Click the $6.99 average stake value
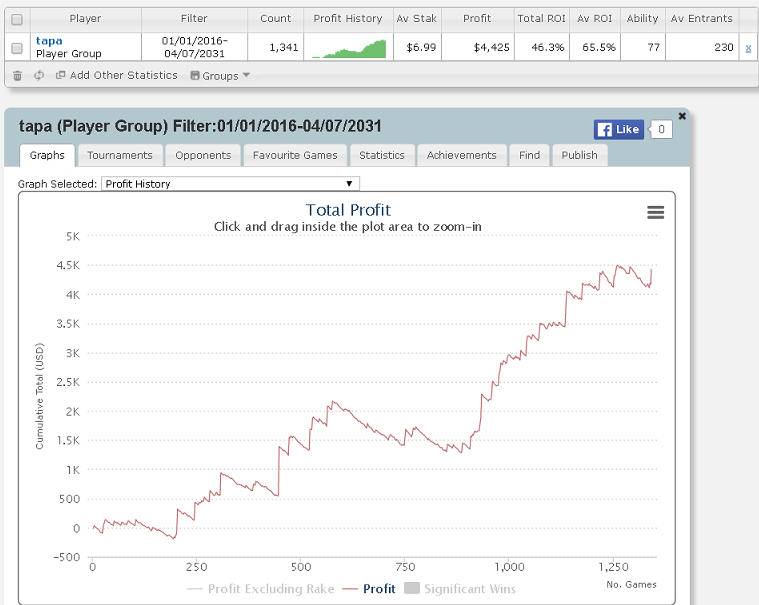Viewport: 759px width, 605px height. [421, 47]
